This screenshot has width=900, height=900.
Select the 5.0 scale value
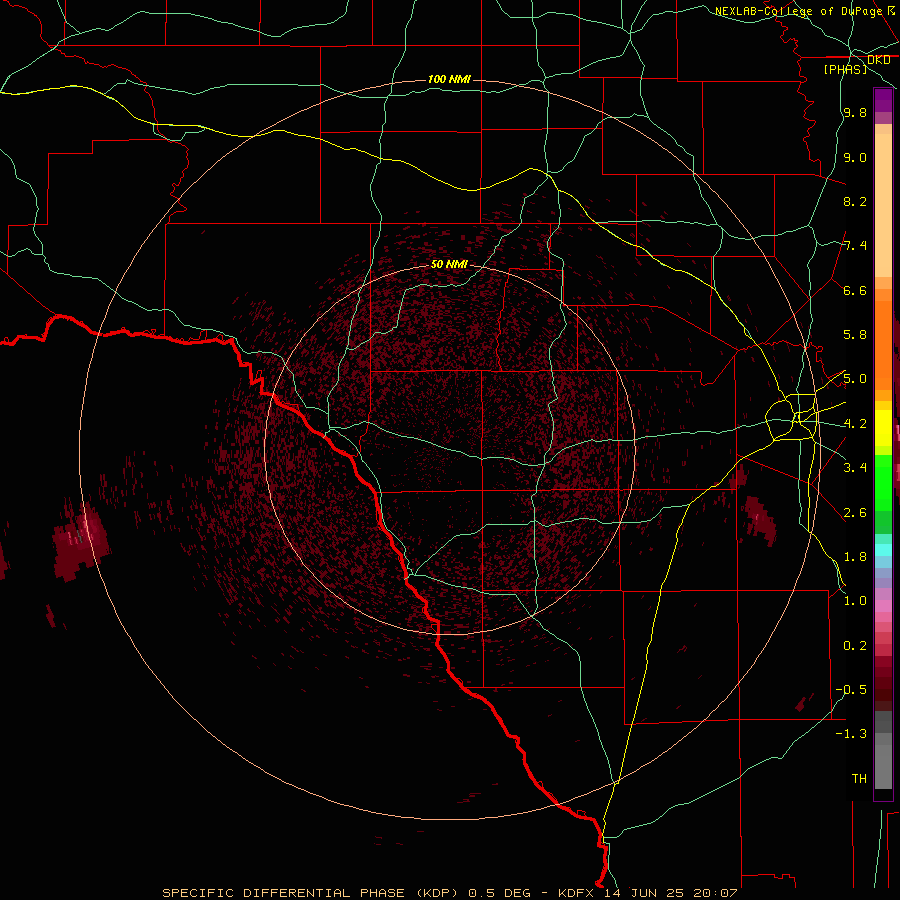pyautogui.click(x=855, y=379)
